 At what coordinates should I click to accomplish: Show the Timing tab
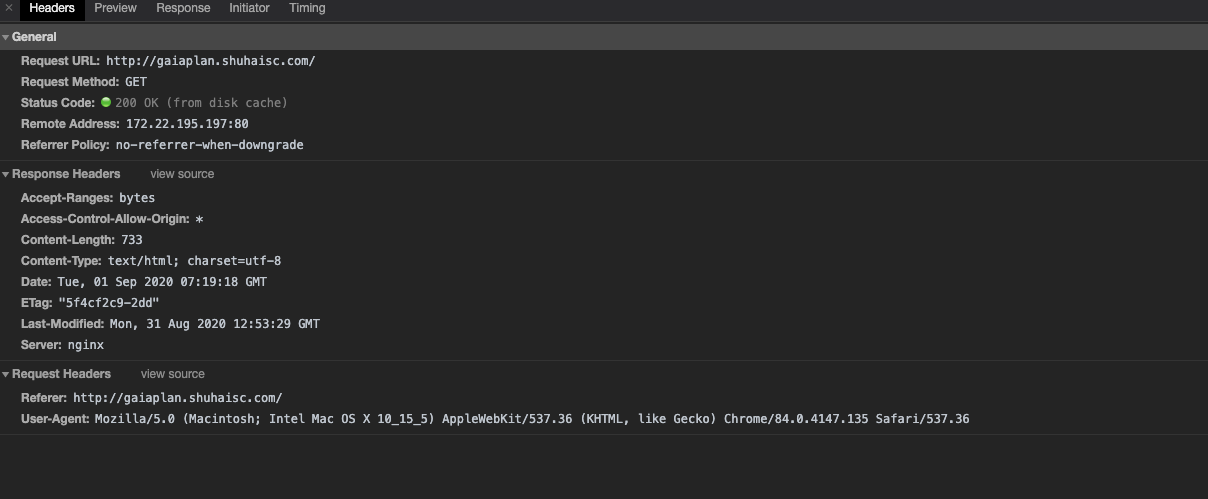click(307, 8)
